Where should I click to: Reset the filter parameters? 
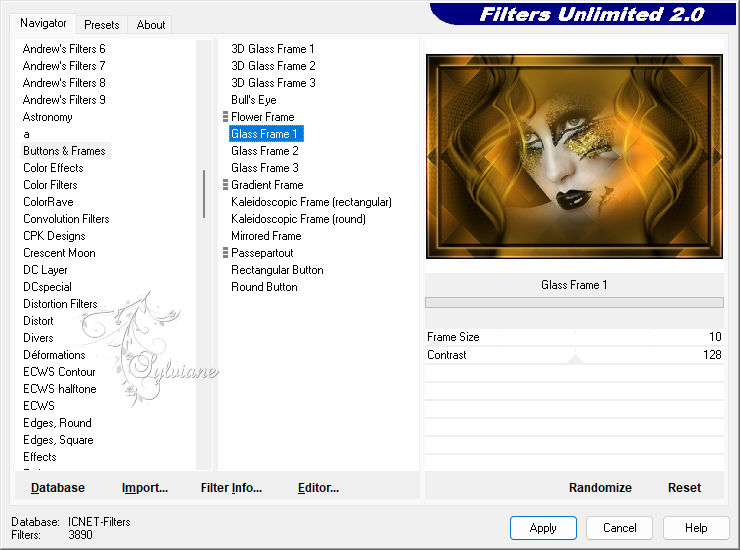tap(684, 487)
